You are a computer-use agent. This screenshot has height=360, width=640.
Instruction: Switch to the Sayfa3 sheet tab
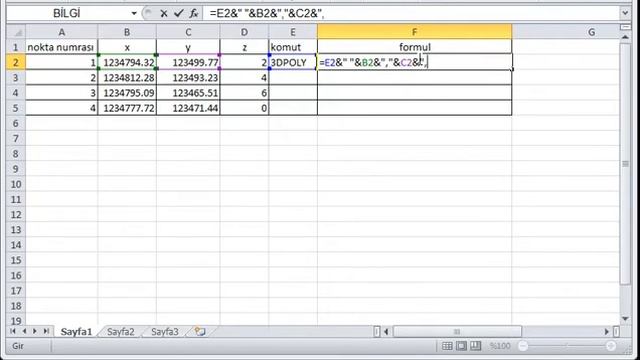click(x=164, y=332)
